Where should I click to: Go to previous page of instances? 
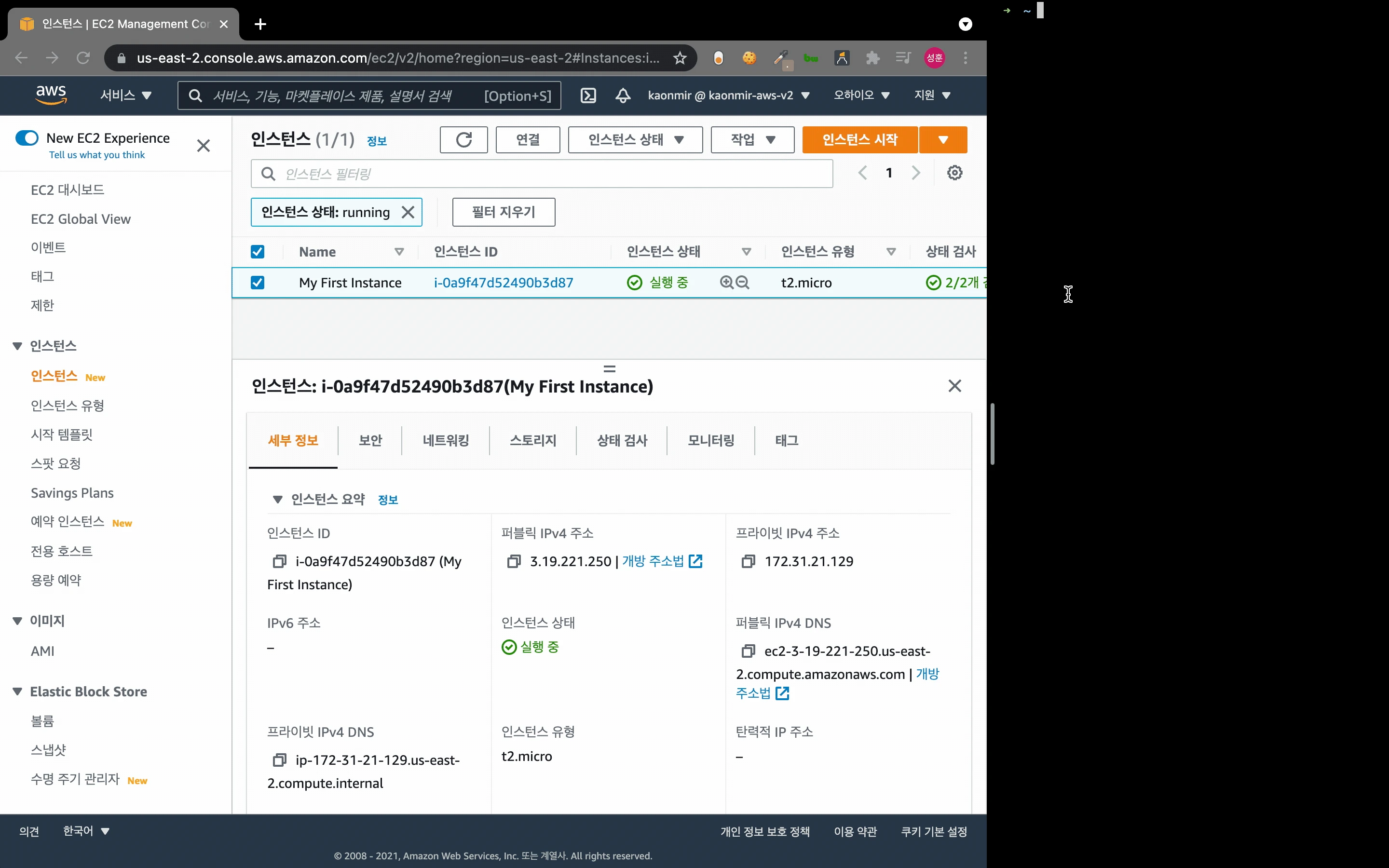tap(862, 173)
